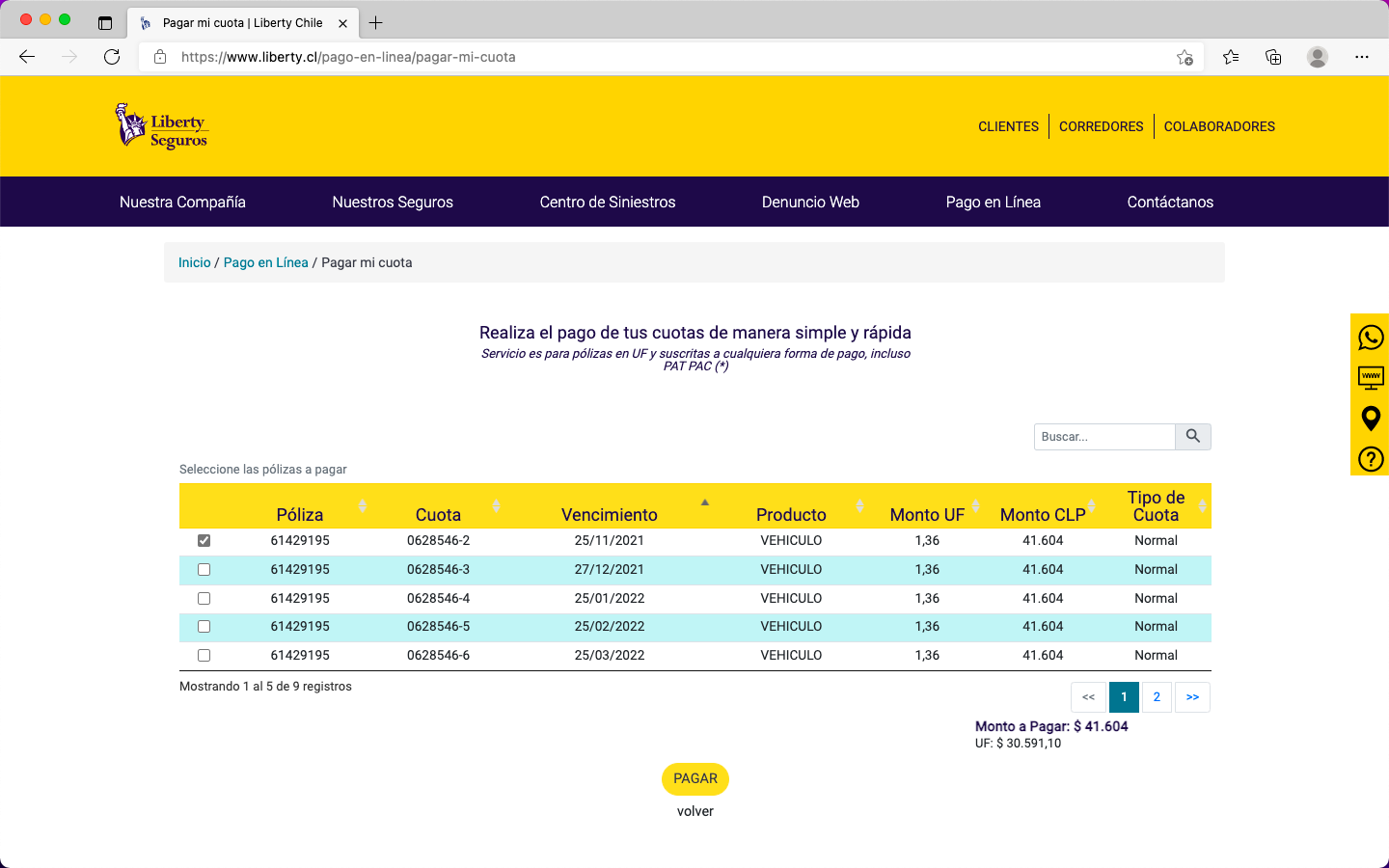Select the checkbox for cuota 0628546-3

tap(204, 570)
